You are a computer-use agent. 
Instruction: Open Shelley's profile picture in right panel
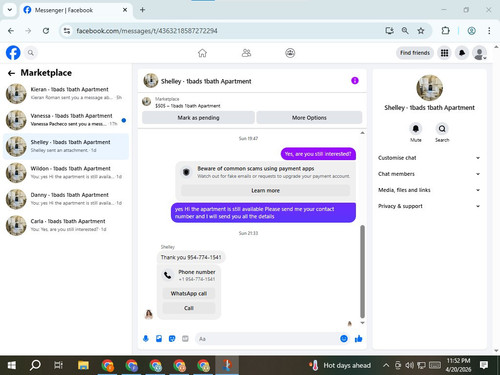point(429,88)
